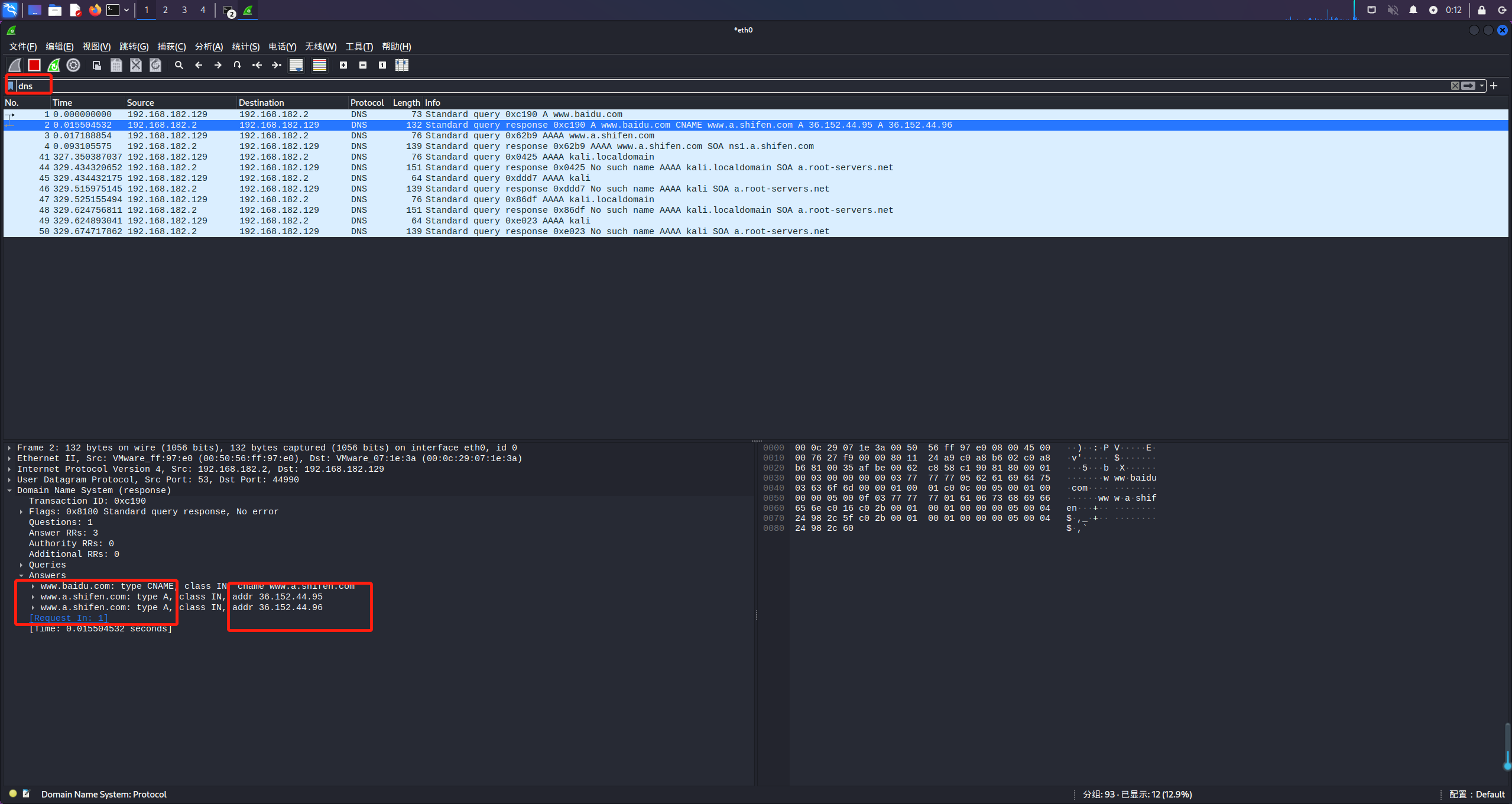
Task: Open the 文件(F) menu
Action: pos(23,47)
